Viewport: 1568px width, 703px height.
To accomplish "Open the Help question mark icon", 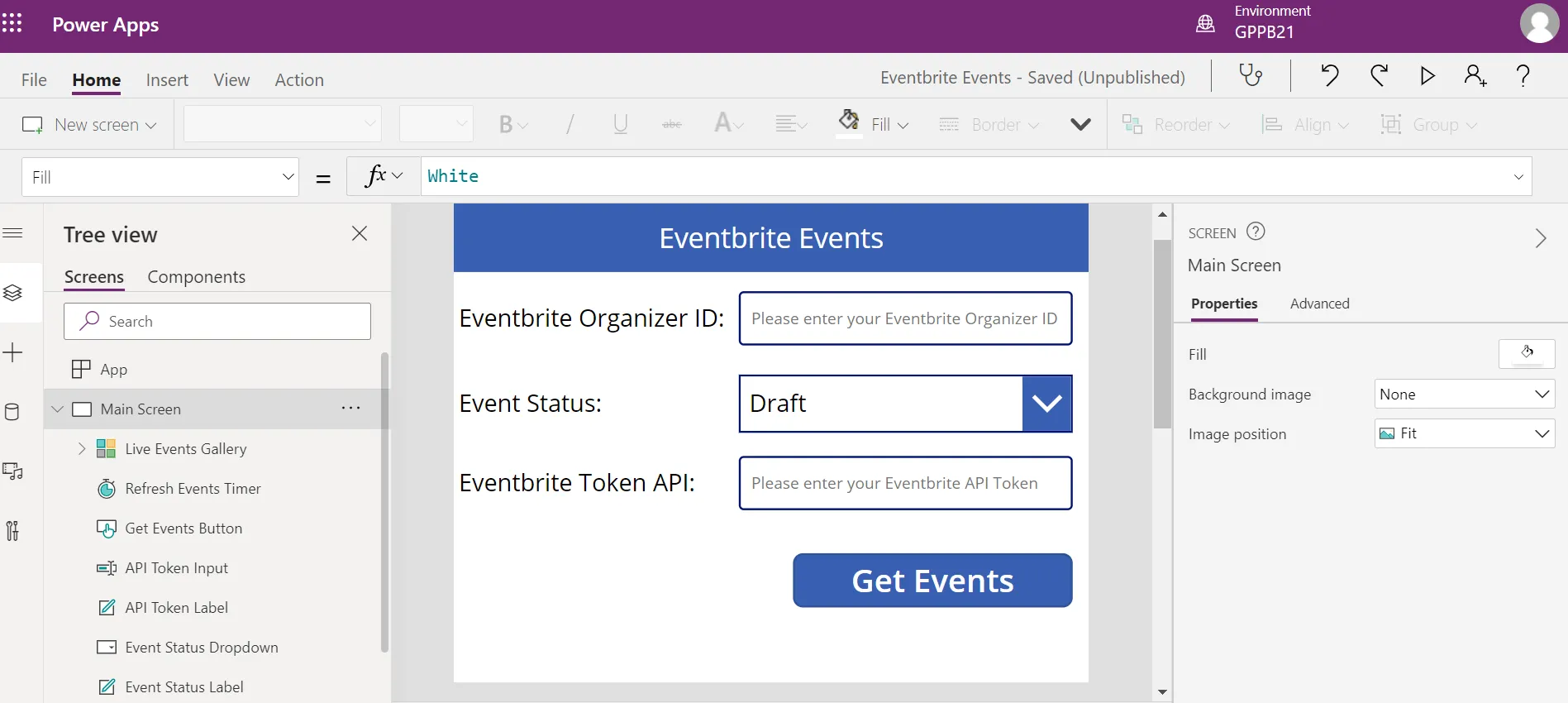I will point(1523,76).
